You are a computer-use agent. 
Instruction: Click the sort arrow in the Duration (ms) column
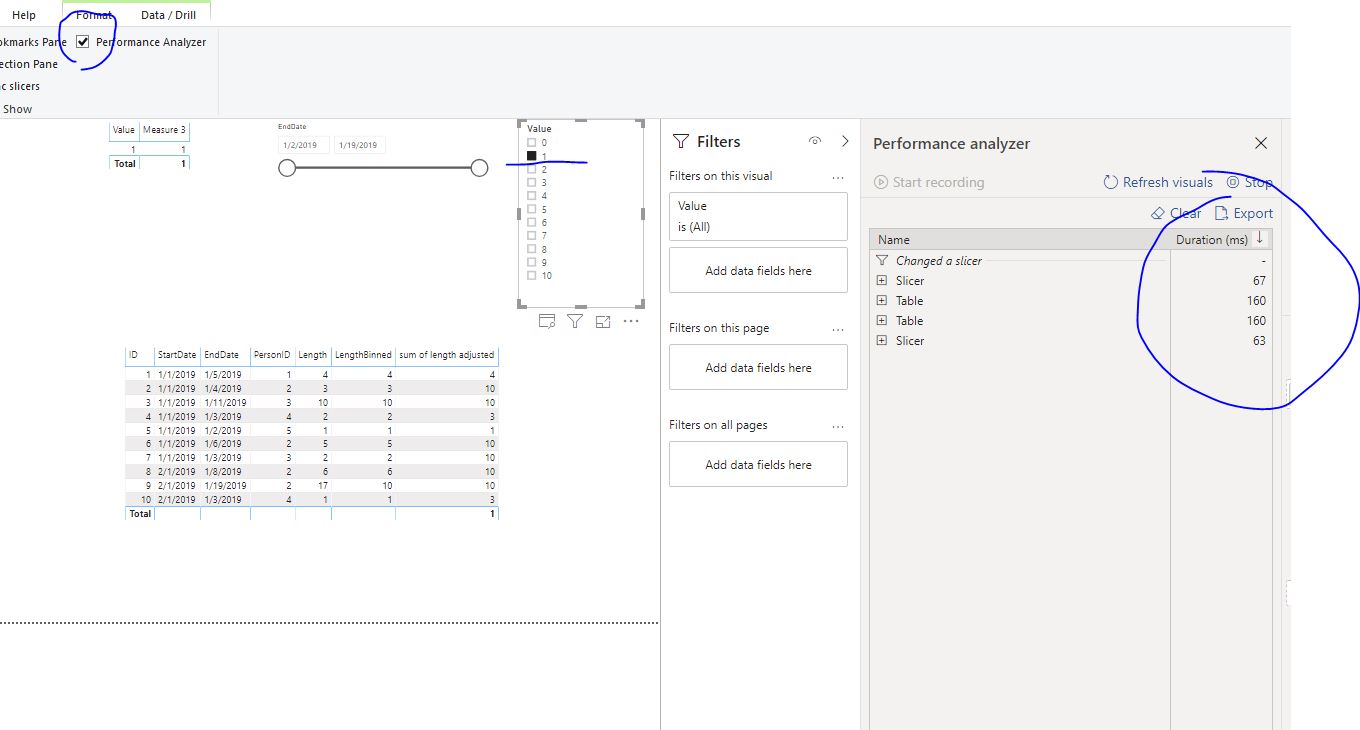point(1260,239)
